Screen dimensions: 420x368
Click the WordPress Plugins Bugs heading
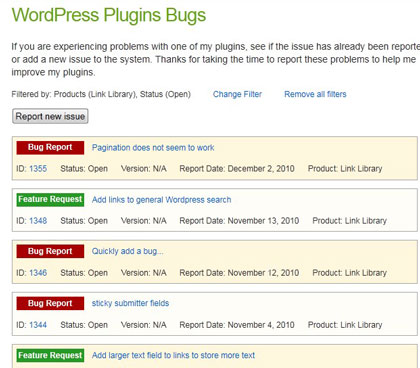point(109,15)
